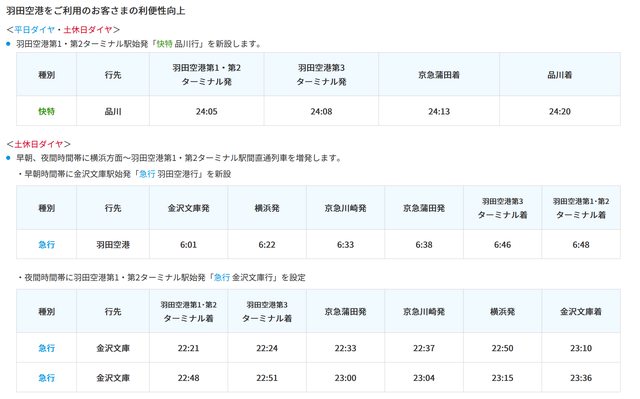Click the 23:10 金沢文庫 arrival time
The image size is (640, 399).
coord(581,348)
